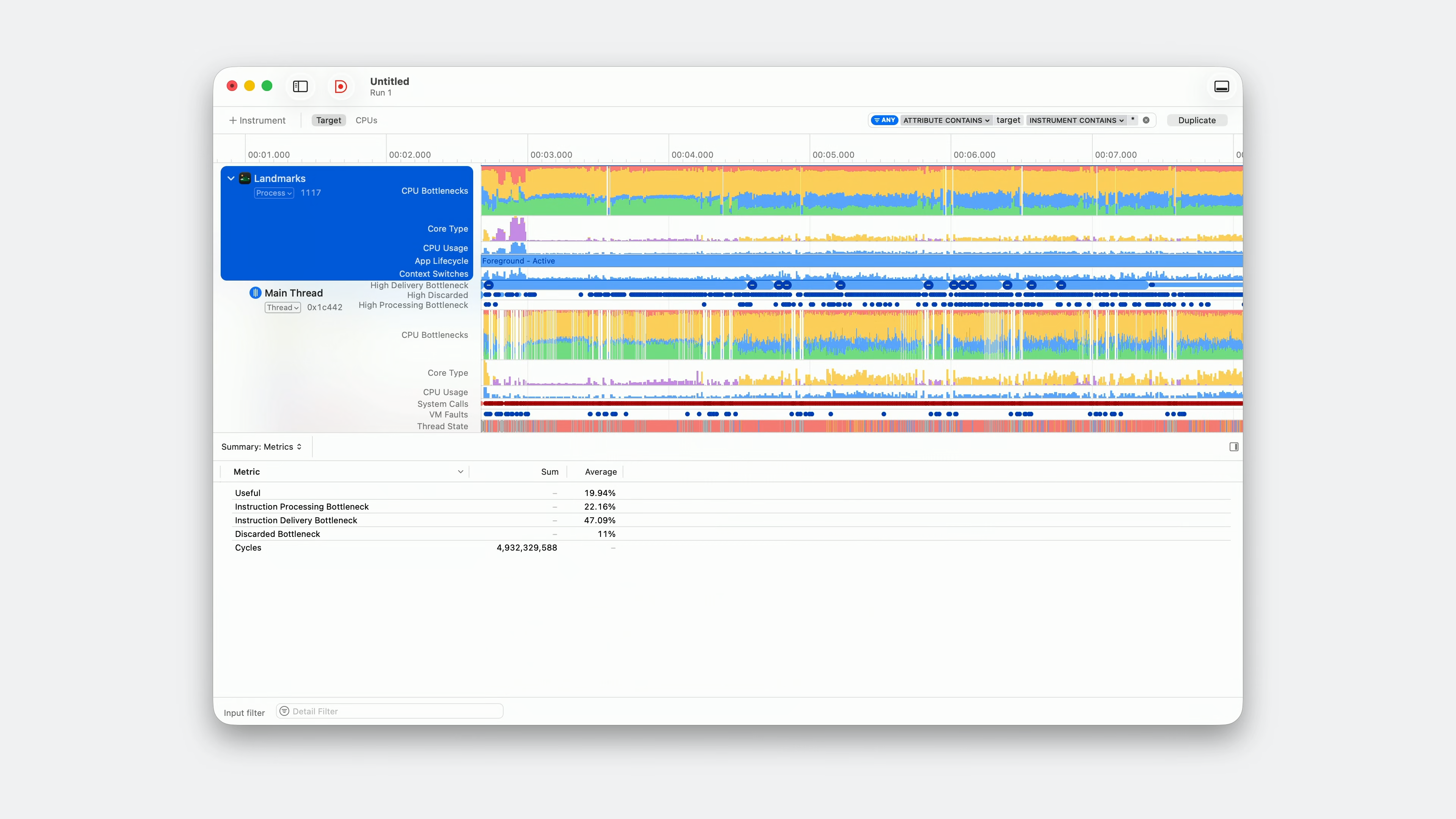
Task: Open the Summary: Metrics selector
Action: (x=262, y=447)
